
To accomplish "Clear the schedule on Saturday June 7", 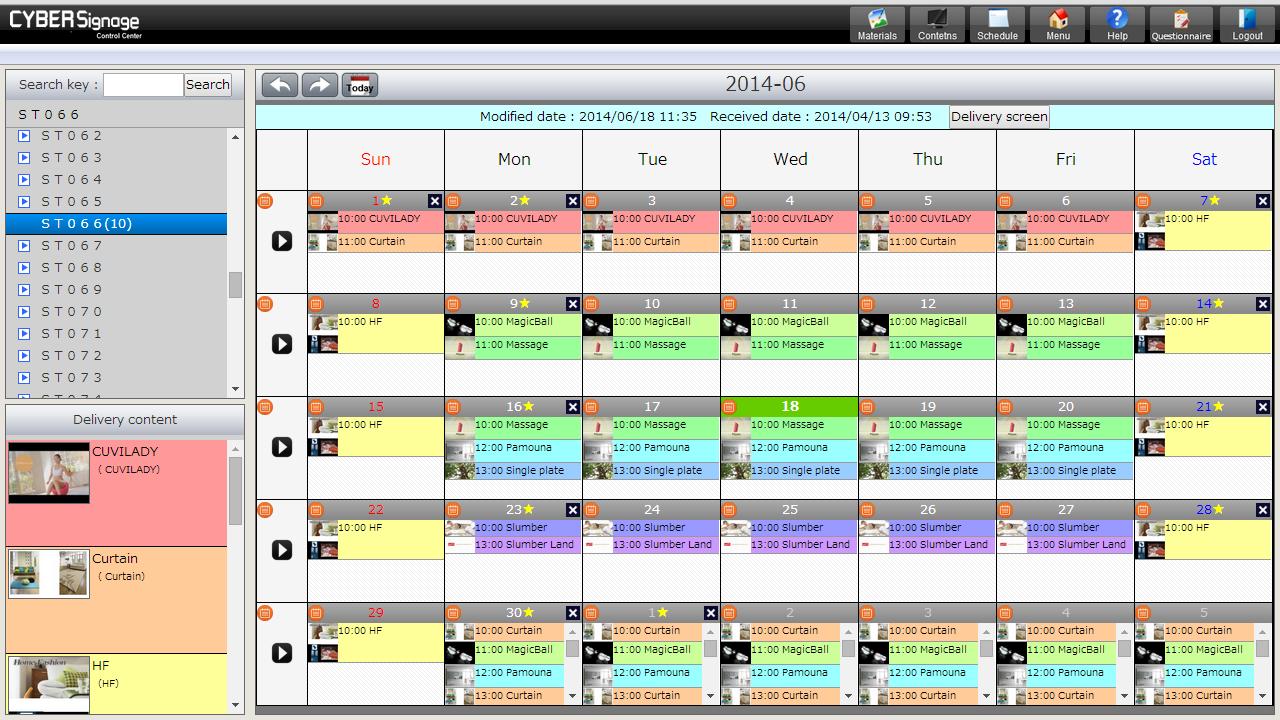I will pos(1263,201).
